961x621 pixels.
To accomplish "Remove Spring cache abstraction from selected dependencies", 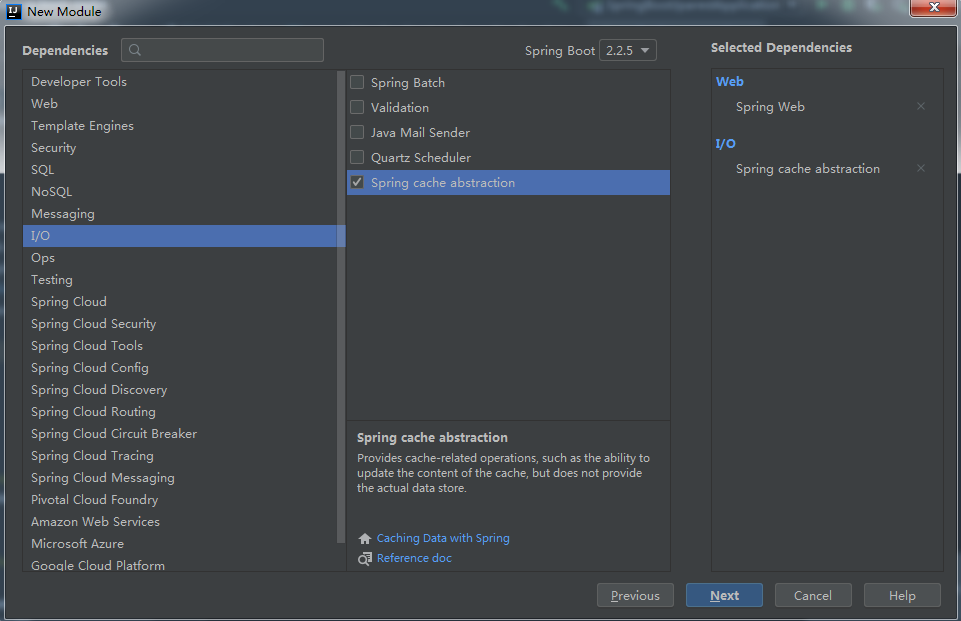I will (921, 169).
